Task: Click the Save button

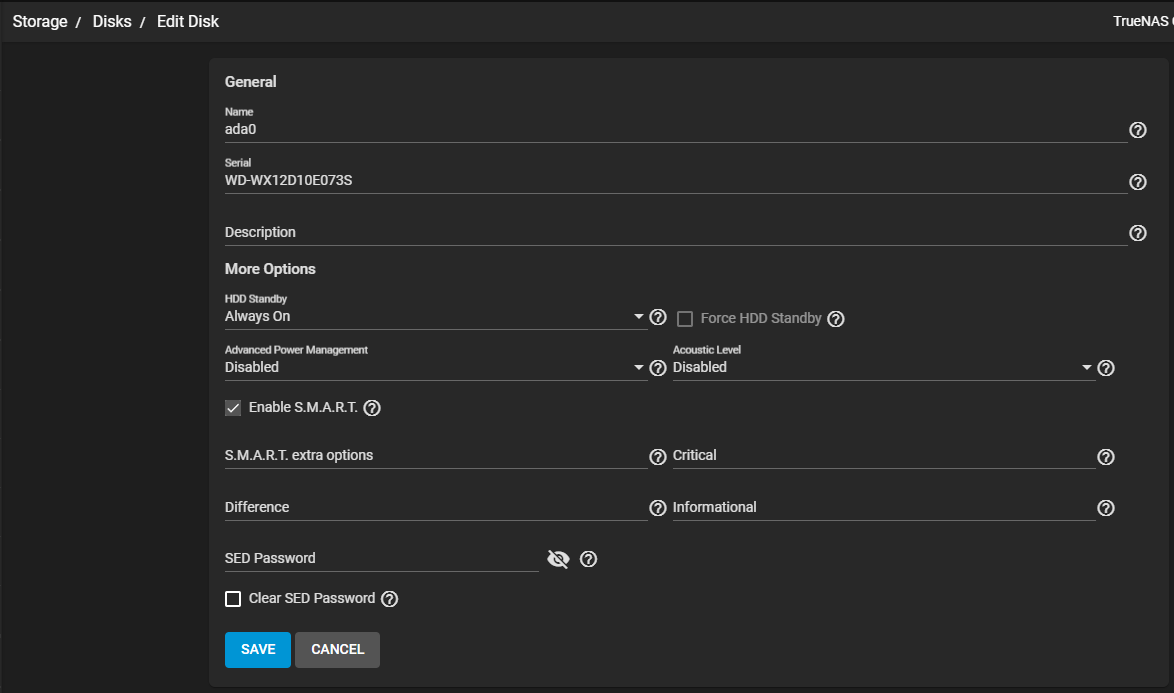Action: 257,649
